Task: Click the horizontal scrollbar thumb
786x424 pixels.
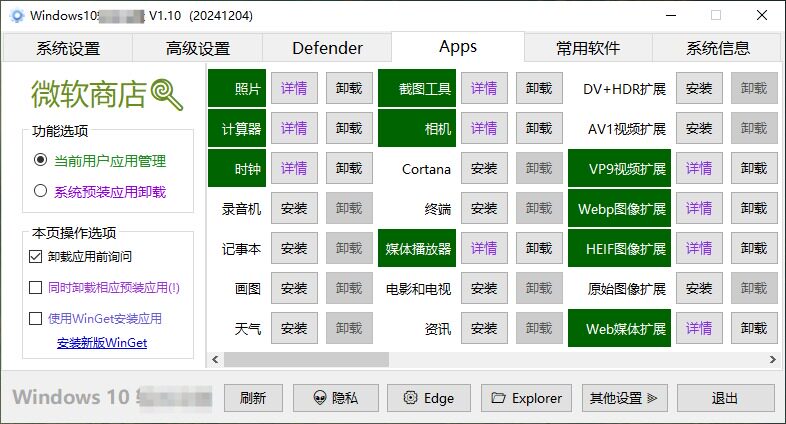Action: coord(306,359)
